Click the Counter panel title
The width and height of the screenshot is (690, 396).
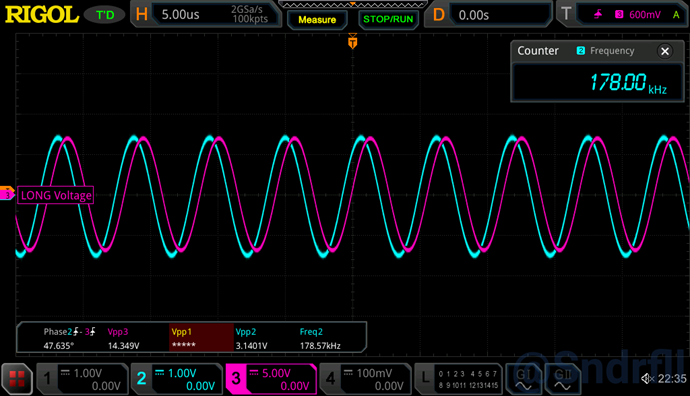pos(538,51)
